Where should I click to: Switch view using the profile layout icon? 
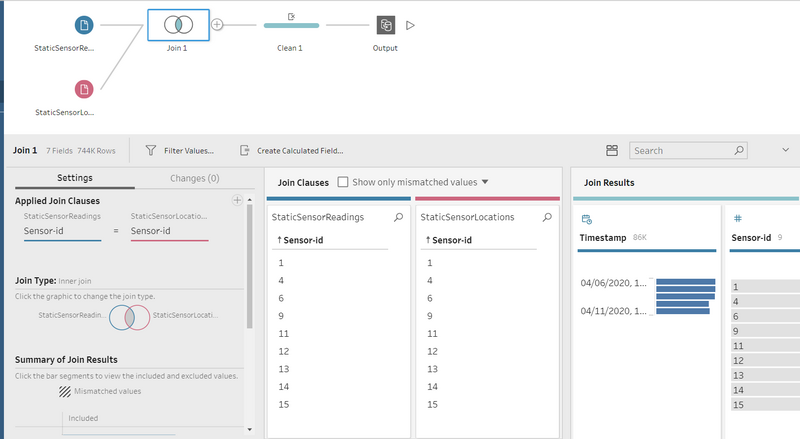612,150
